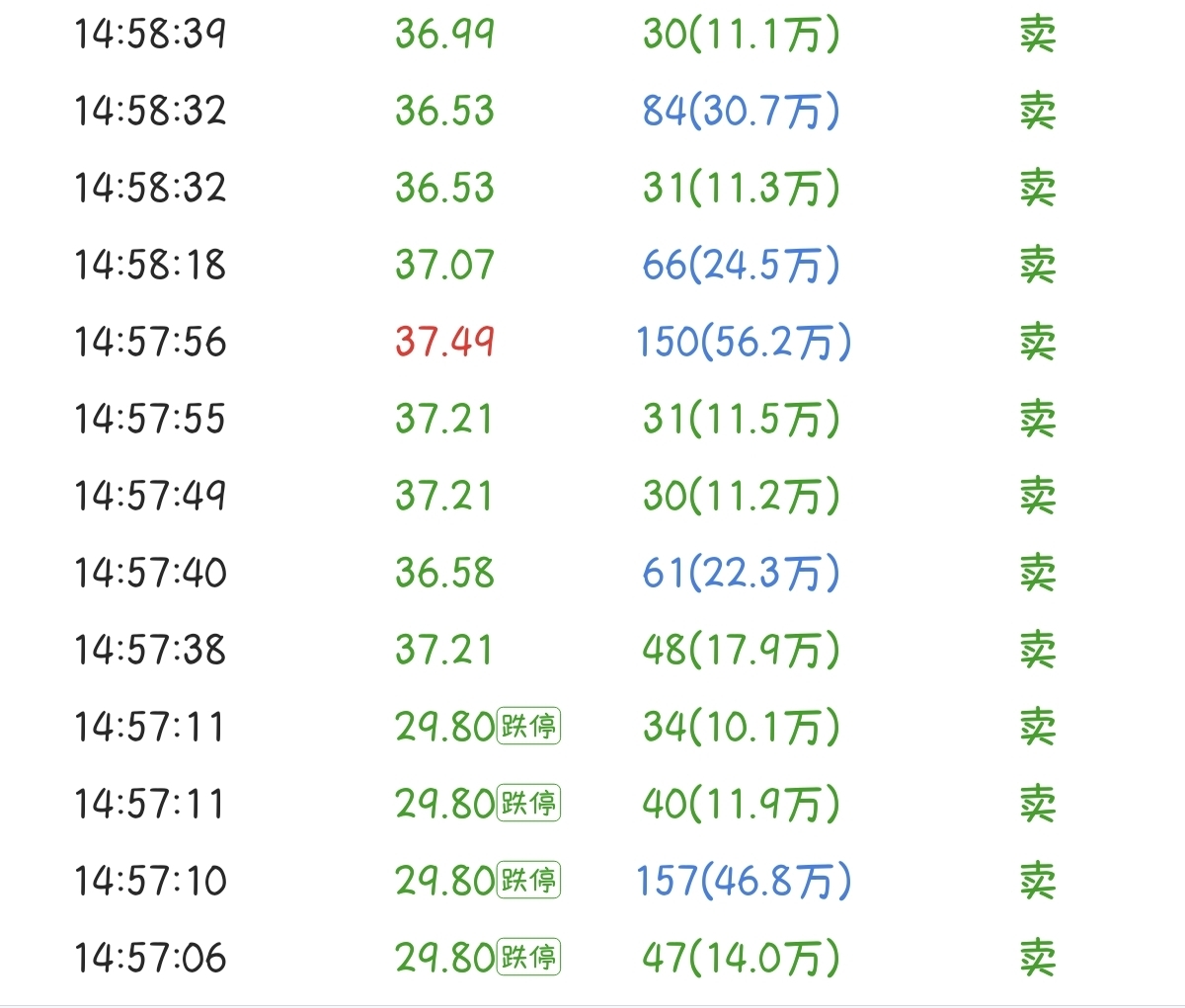Select volume 66(24.5万) entry
1185x1008 pixels.
click(x=742, y=266)
